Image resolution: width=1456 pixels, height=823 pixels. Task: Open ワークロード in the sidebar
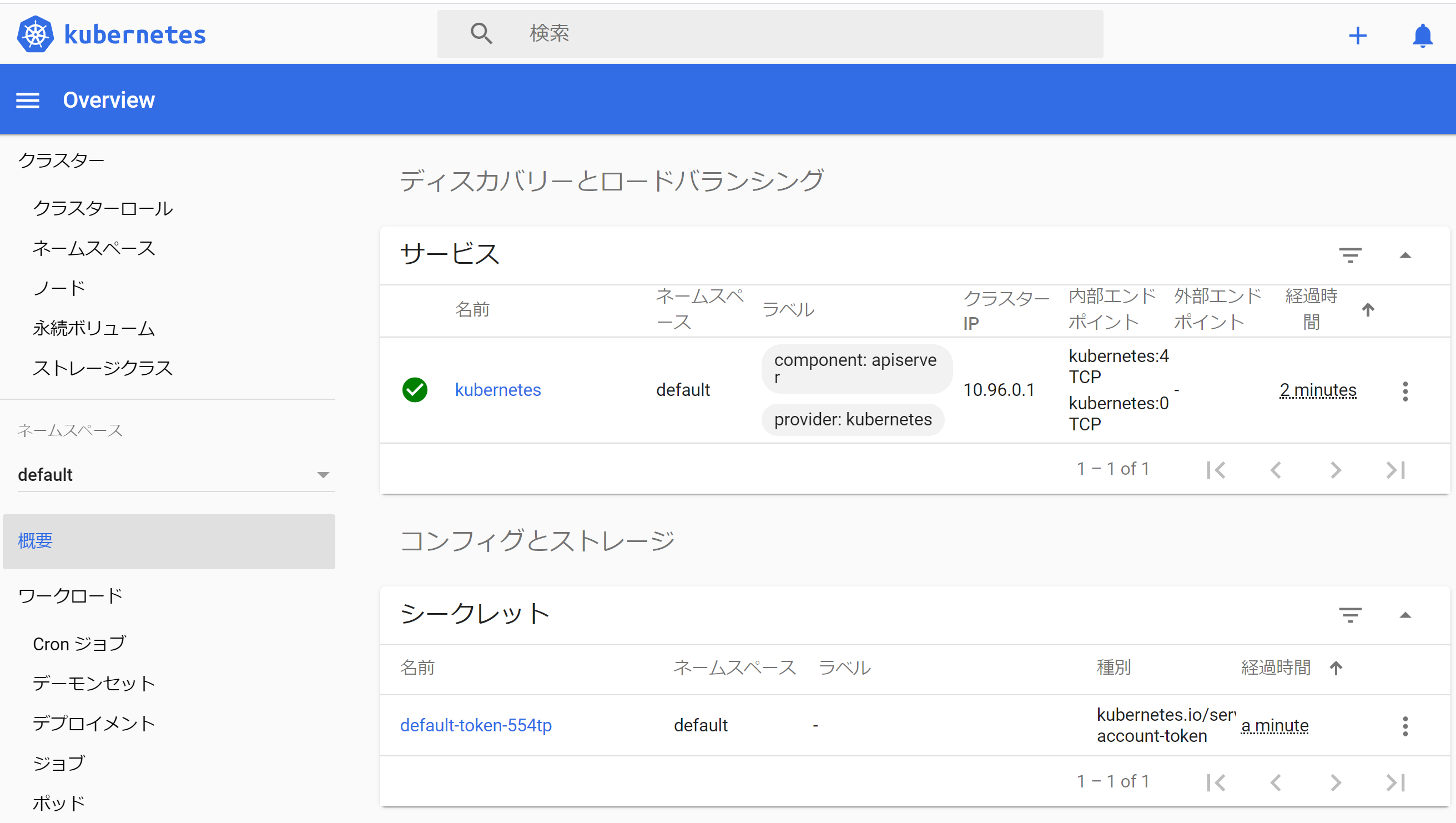pos(70,595)
